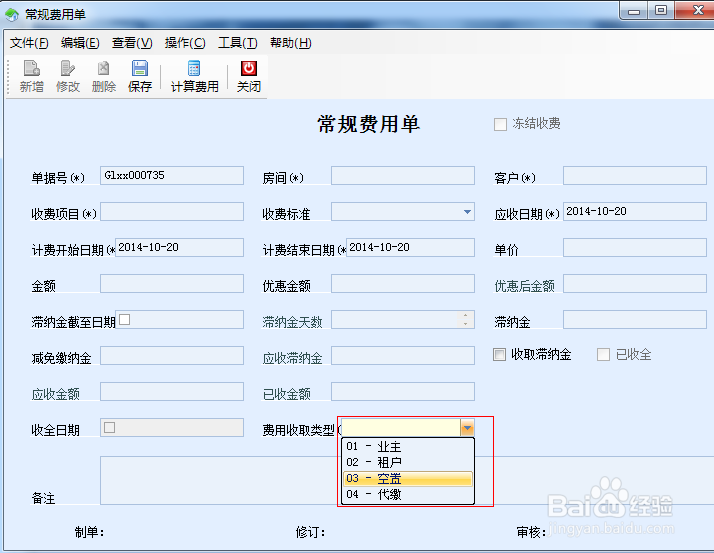Toggle the 已收全 checkbox

603,354
